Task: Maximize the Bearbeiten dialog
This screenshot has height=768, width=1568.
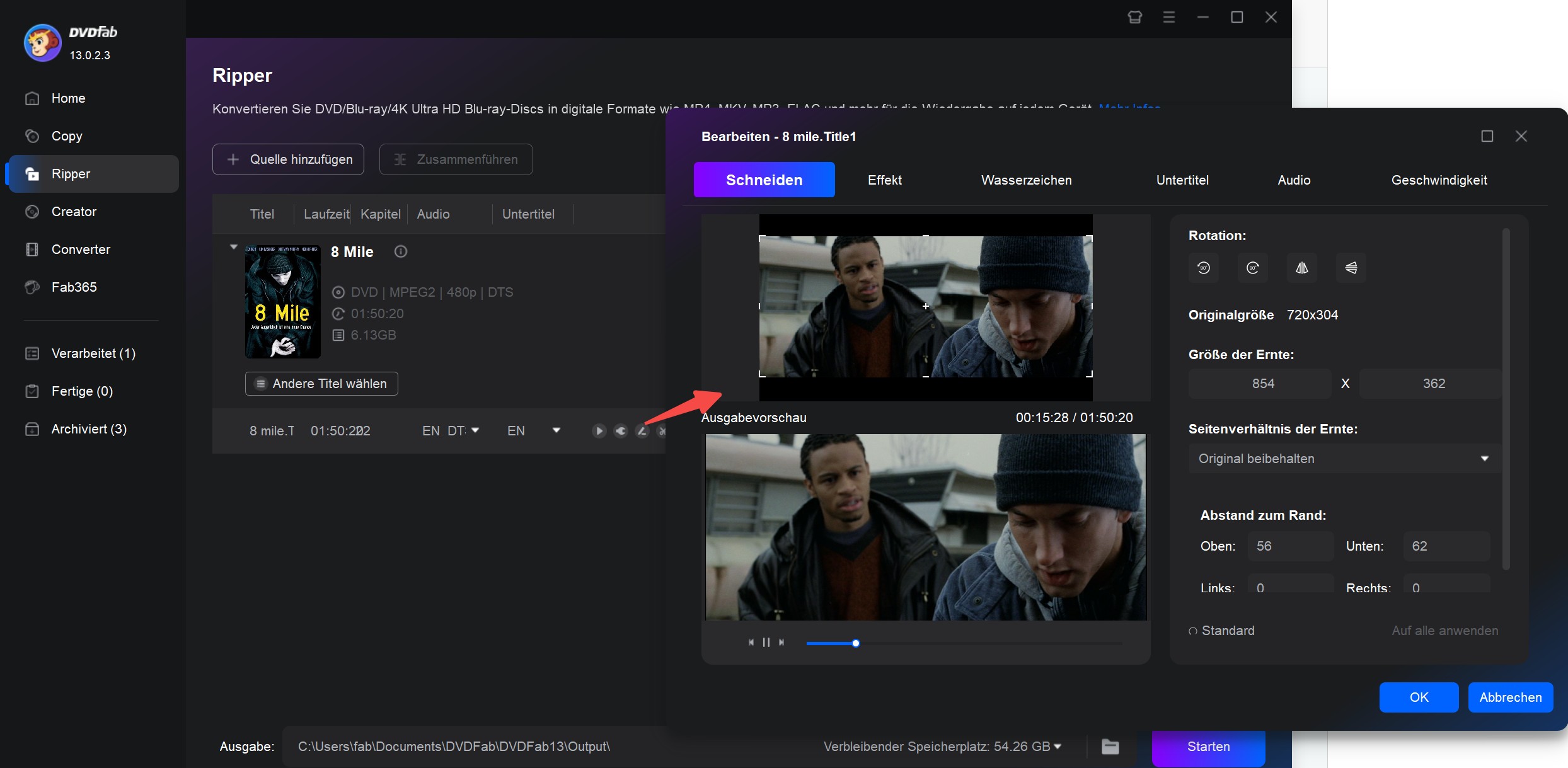Action: [x=1487, y=136]
